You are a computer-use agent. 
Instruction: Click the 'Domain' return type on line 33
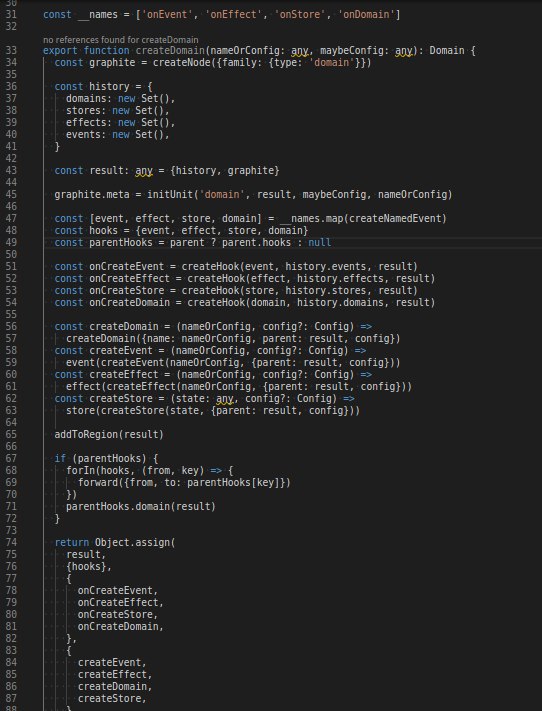[x=447, y=50]
